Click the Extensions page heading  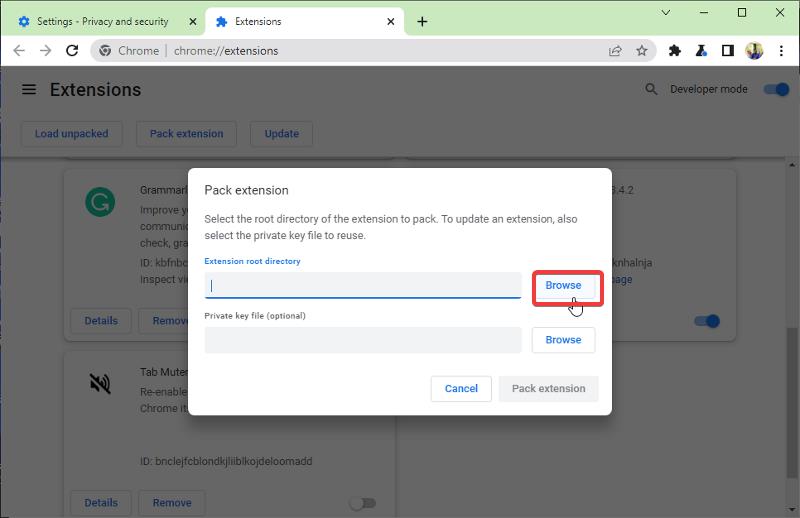tap(95, 89)
